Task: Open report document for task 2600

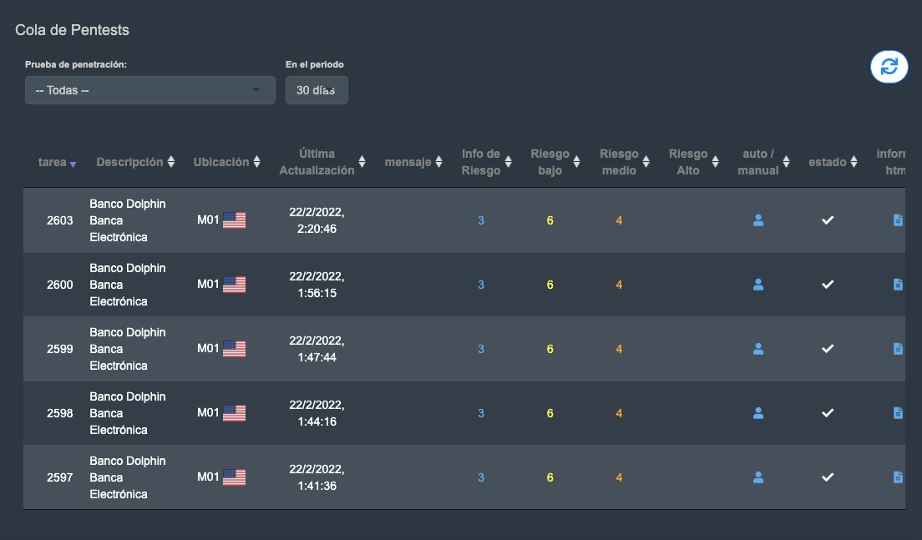Action: coord(898,284)
